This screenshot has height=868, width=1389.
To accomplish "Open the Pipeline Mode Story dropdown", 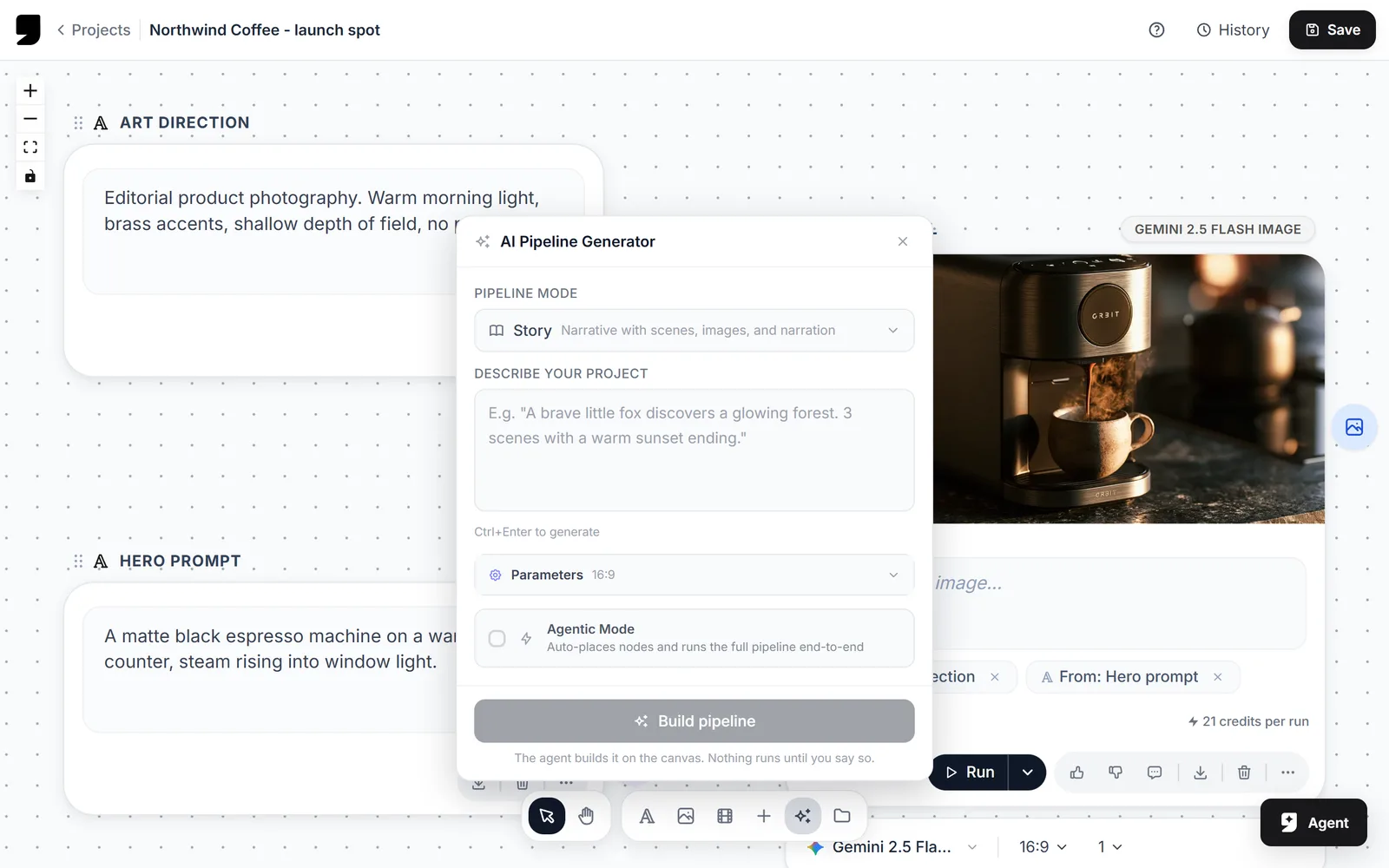I will coord(694,330).
